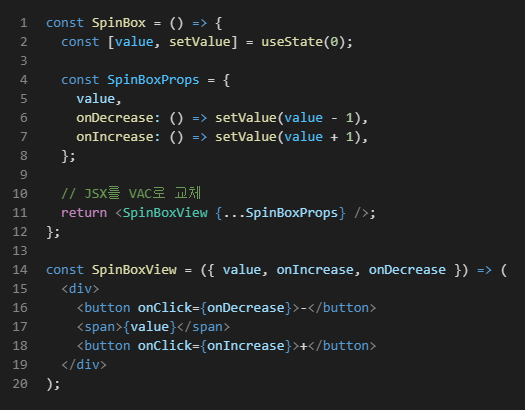Click the return keyword on line 11
This screenshot has width=525, height=410.
[84, 213]
